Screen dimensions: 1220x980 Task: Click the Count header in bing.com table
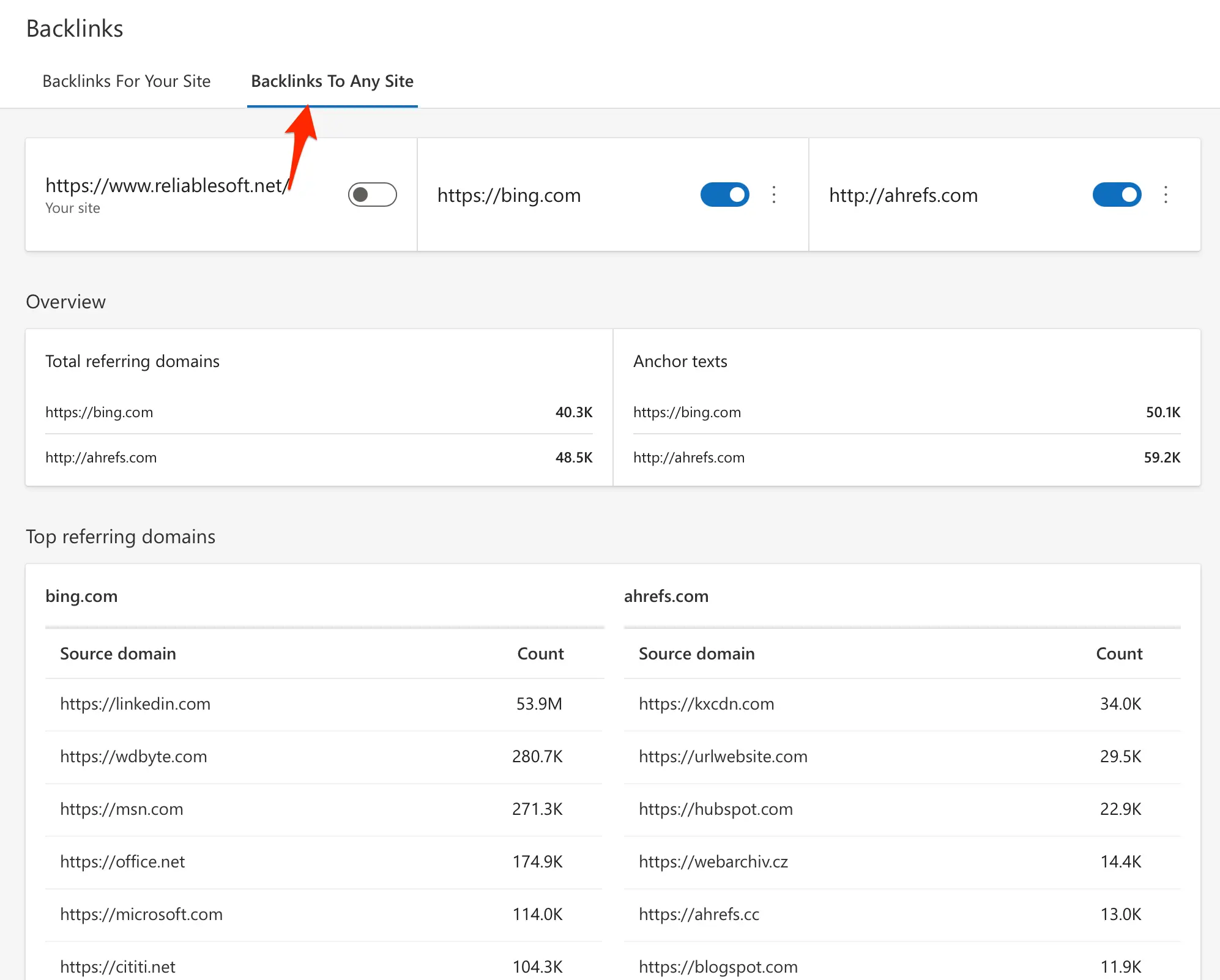(540, 653)
